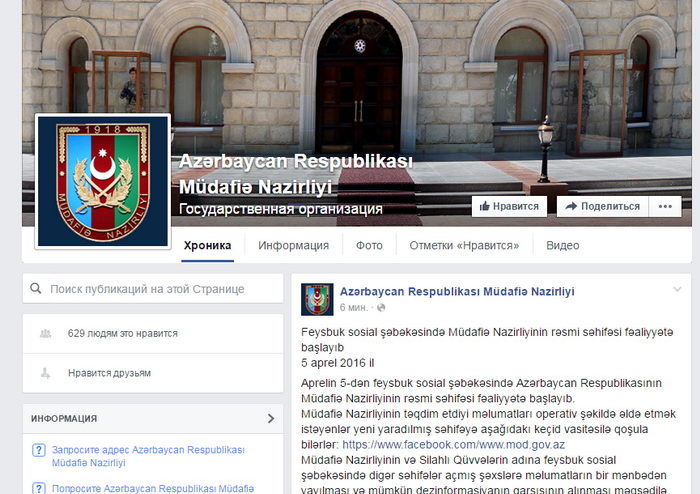Image resolution: width=700 pixels, height=494 pixels.
Task: Focus the page publications search field
Action: [153, 289]
